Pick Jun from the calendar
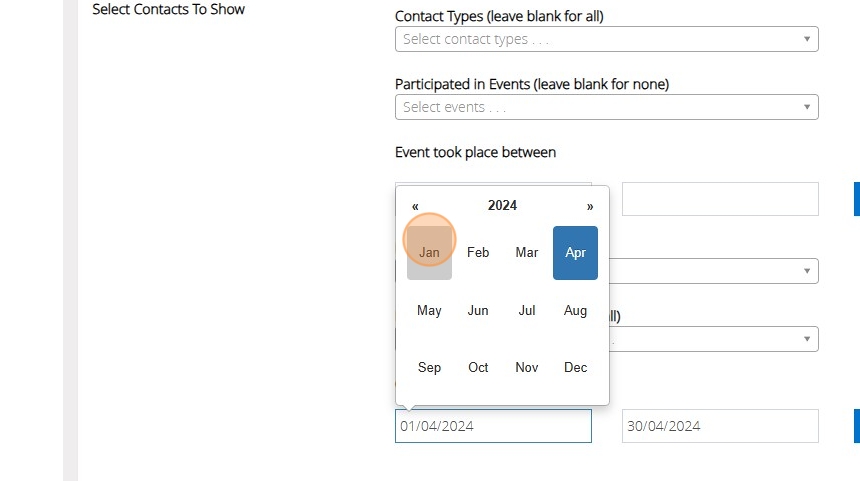 (x=478, y=311)
